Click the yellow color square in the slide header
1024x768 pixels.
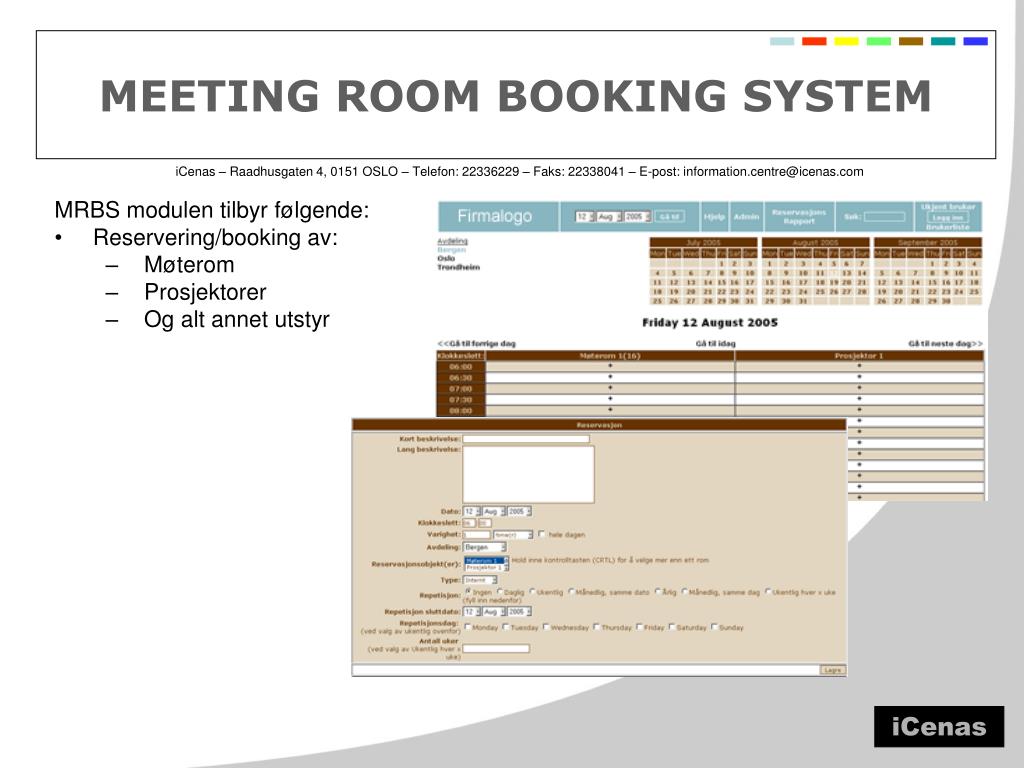[846, 41]
